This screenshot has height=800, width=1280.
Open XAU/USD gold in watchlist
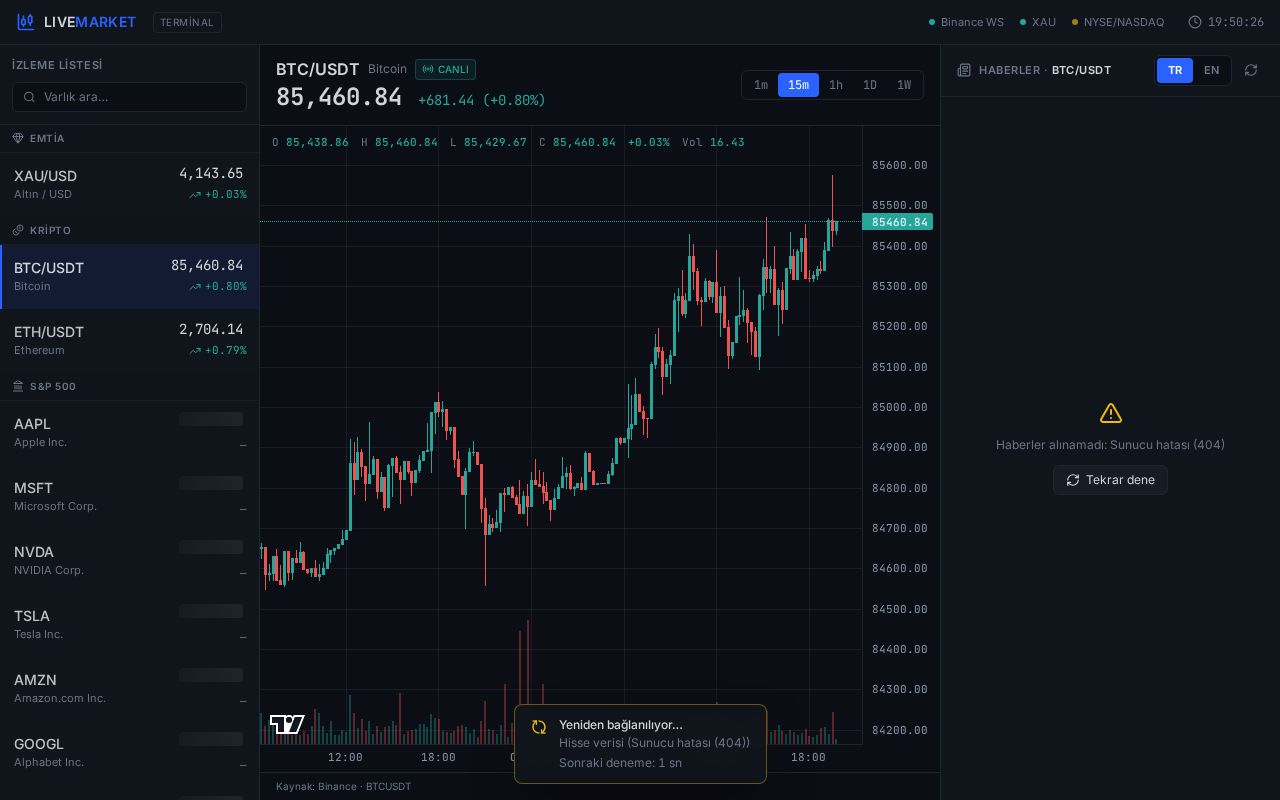[x=130, y=185]
